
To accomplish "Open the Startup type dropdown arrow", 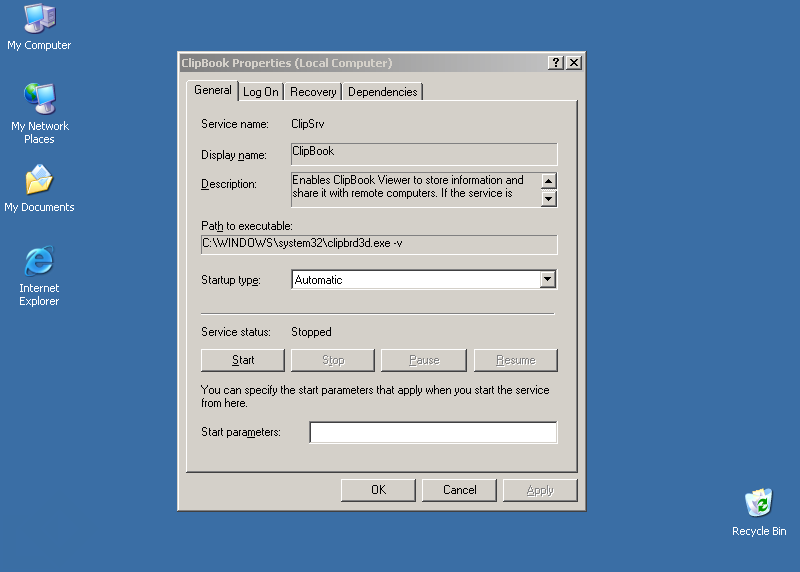I will click(x=547, y=279).
